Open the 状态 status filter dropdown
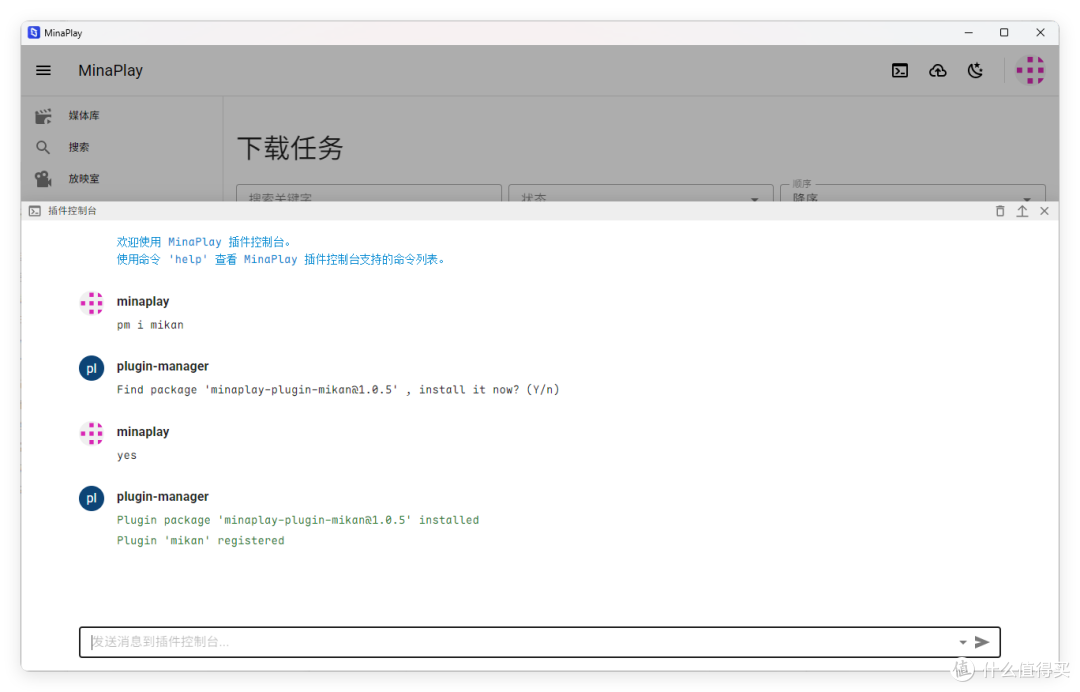The image size is (1080, 692). 641,196
